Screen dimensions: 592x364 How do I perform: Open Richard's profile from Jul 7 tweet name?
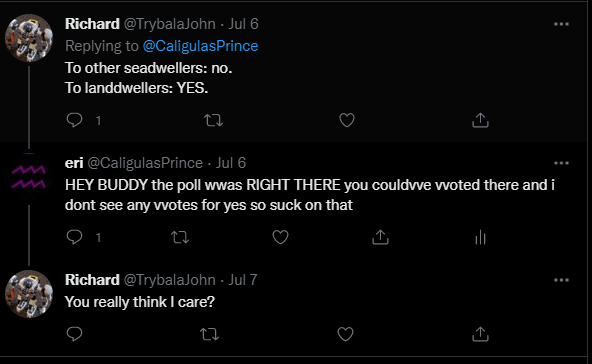(x=92, y=280)
